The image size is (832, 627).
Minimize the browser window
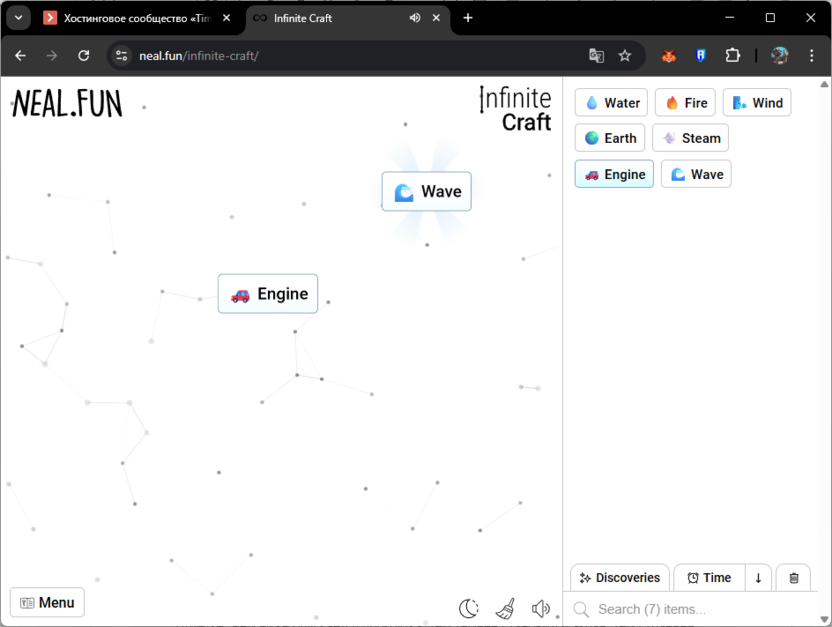point(730,18)
